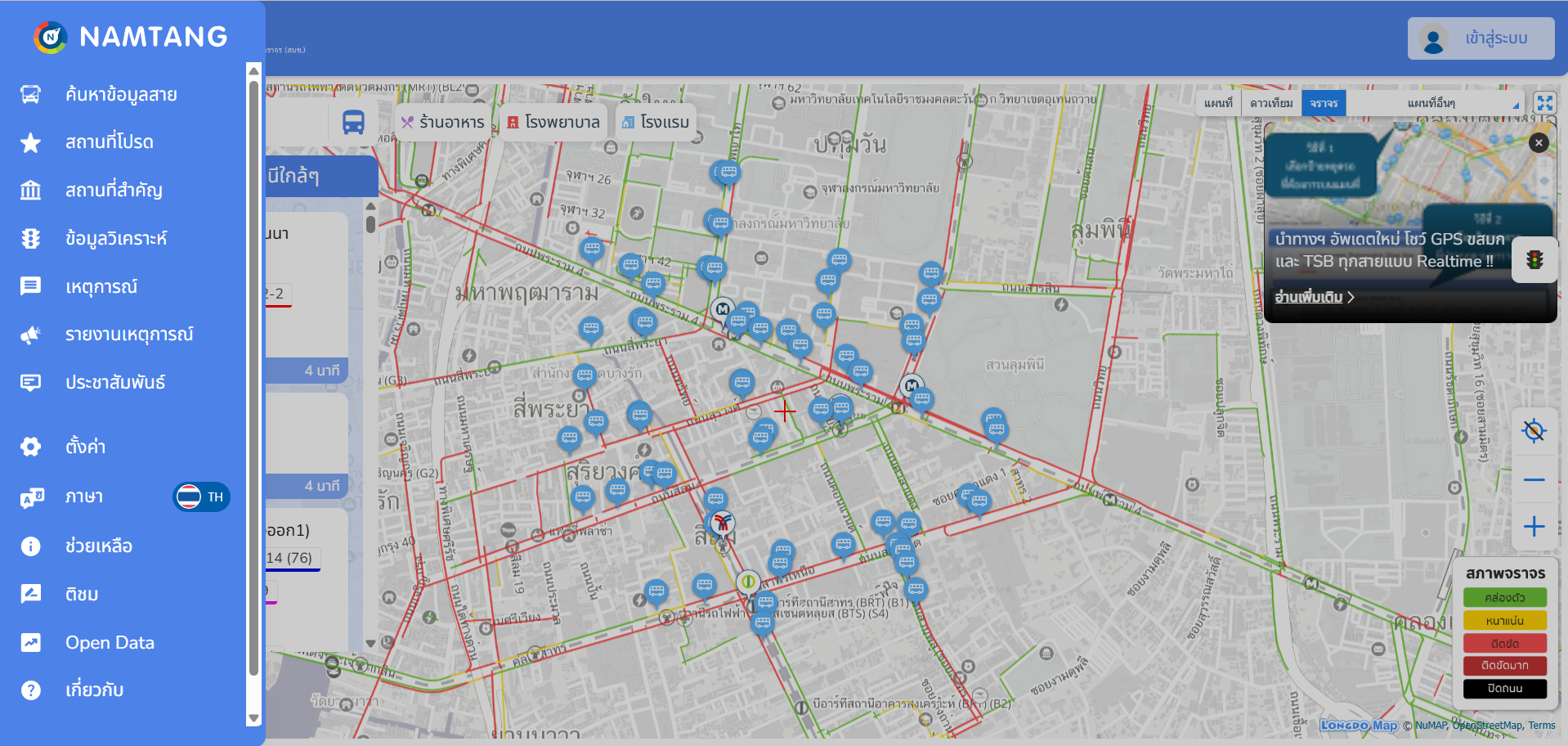Expand อ่านเพิ่มเติม chevron on news card
The width and height of the screenshot is (1568, 746).
tap(1351, 297)
